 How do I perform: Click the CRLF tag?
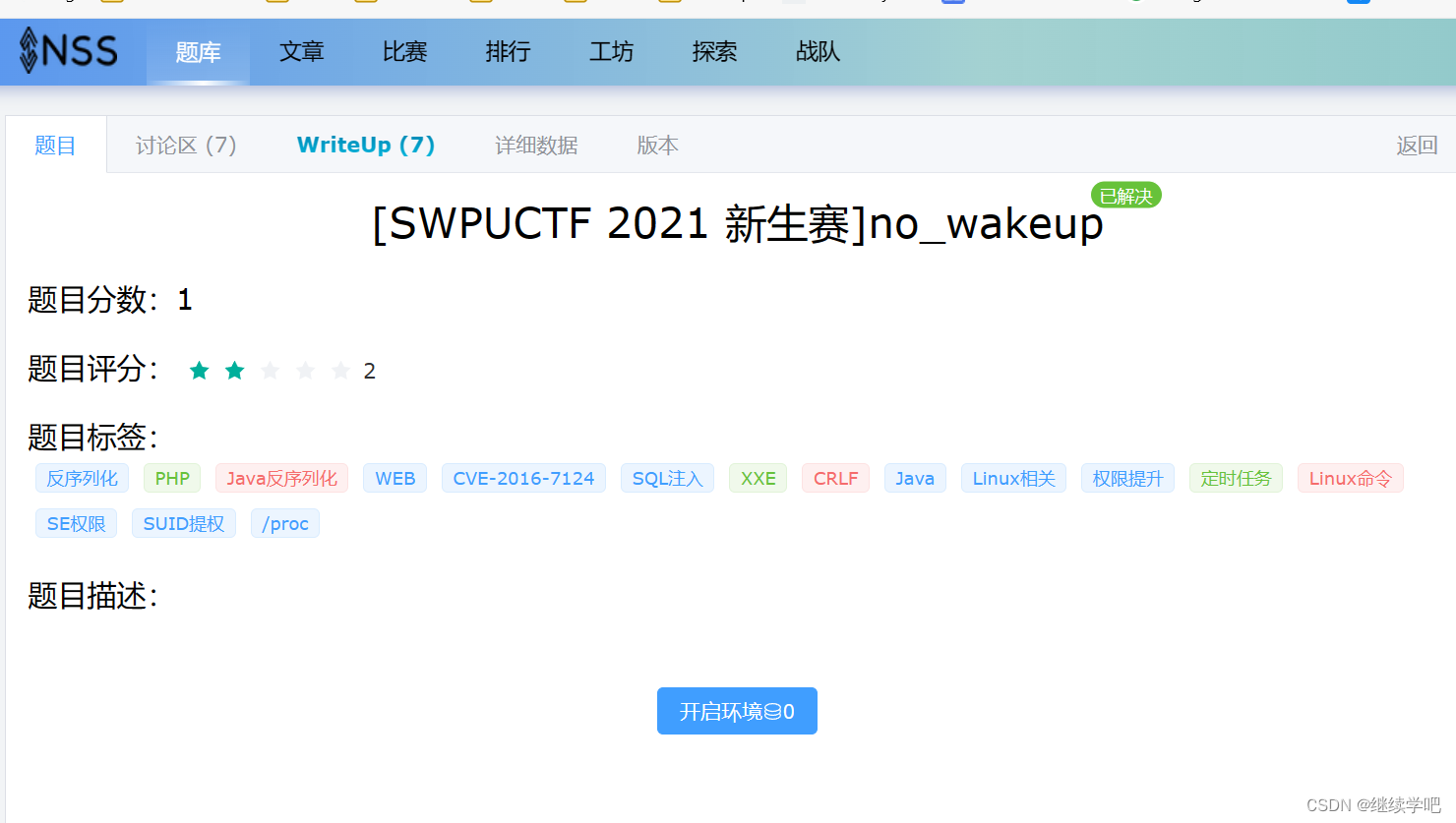(x=835, y=479)
